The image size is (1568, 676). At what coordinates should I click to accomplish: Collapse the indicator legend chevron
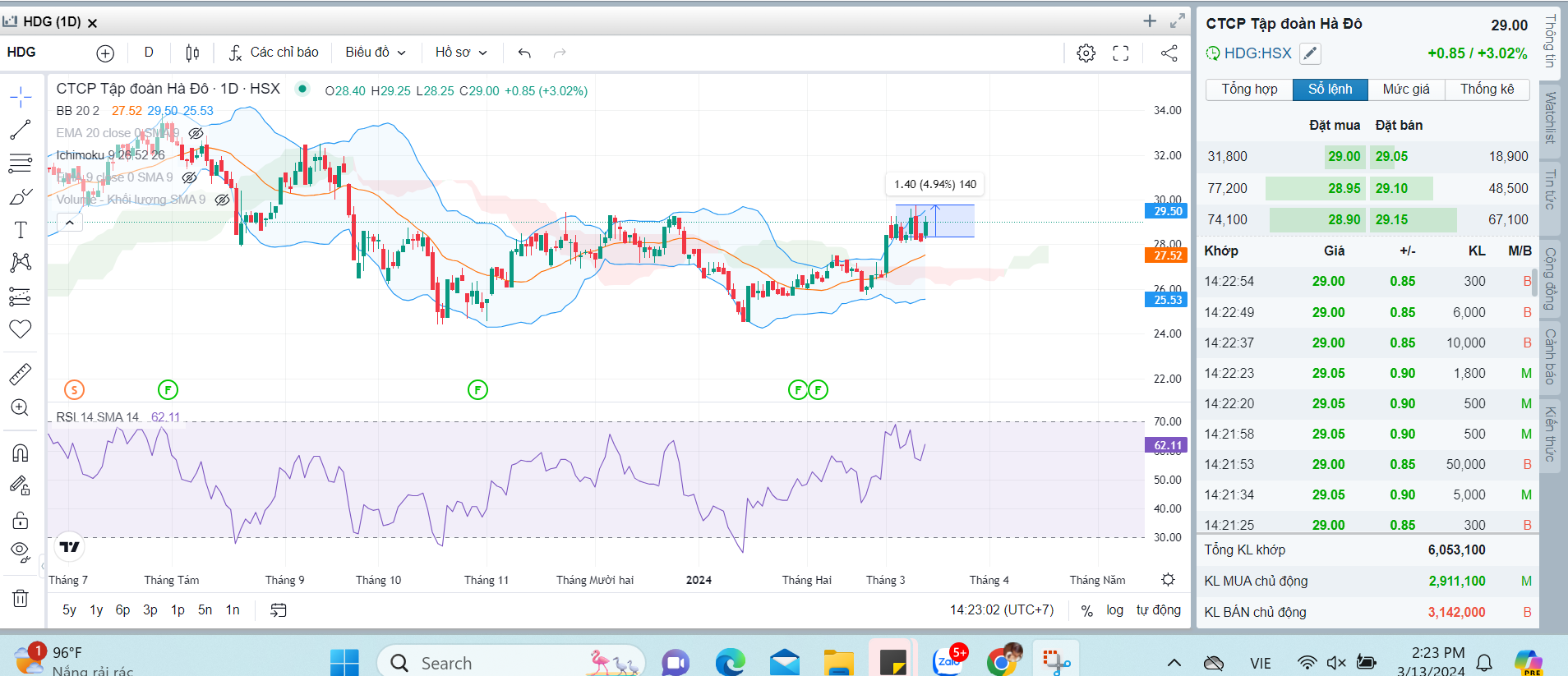(70, 223)
